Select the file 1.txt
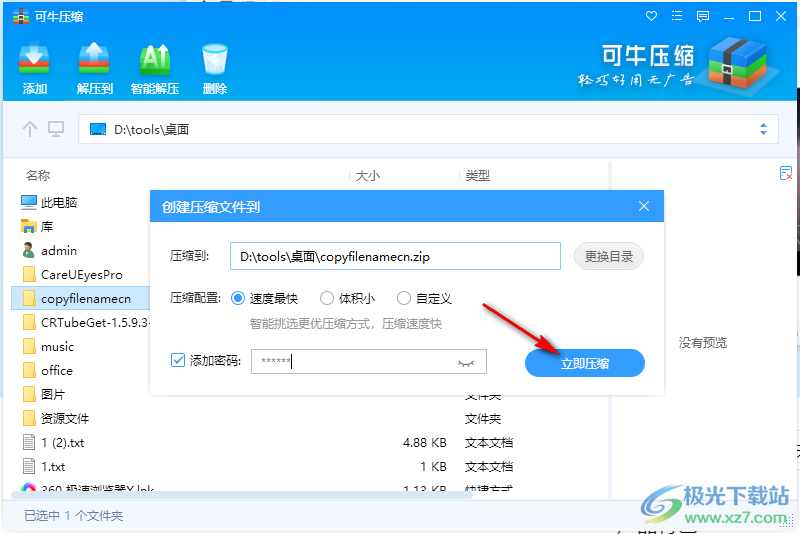The height and width of the screenshot is (534, 800). (44, 466)
